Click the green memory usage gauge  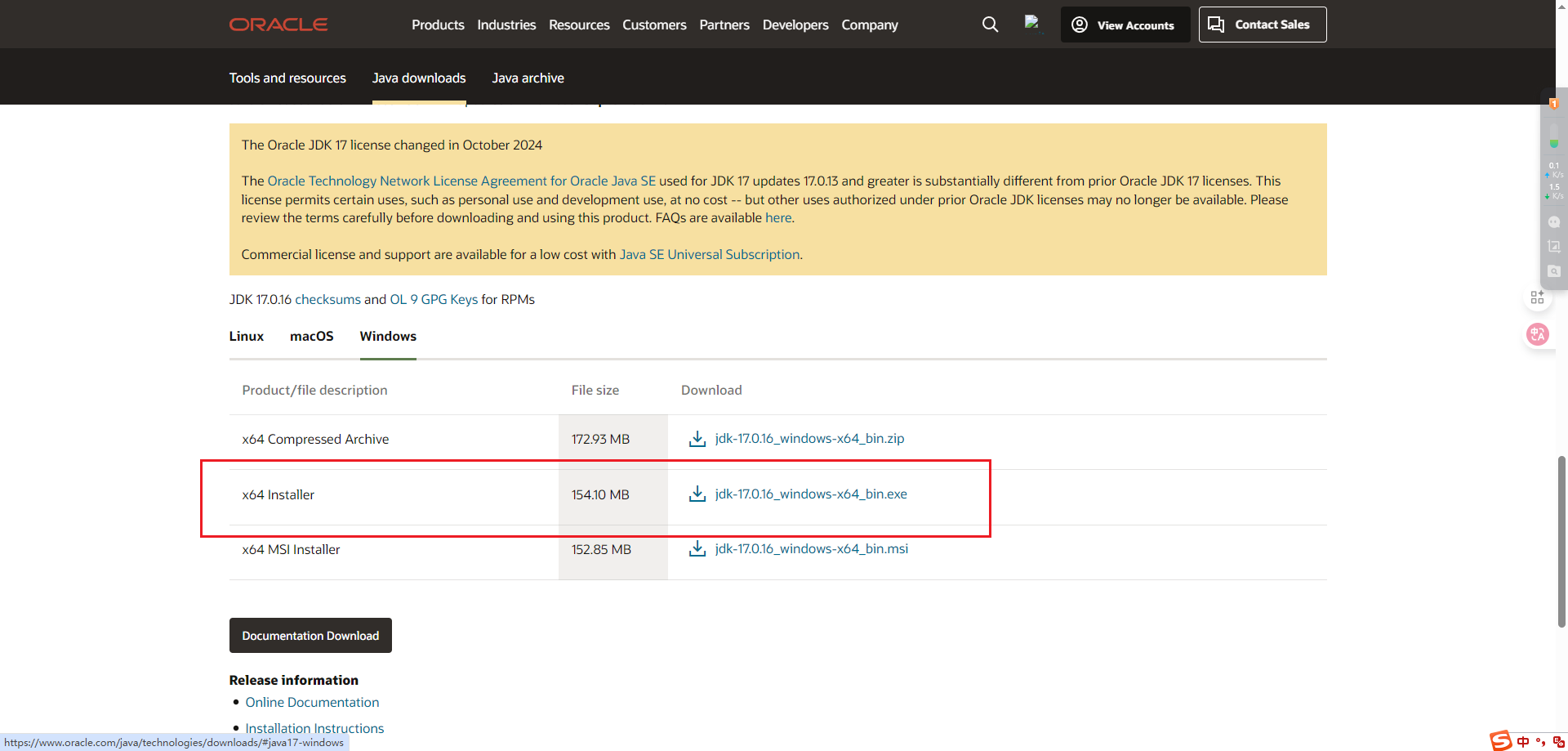pos(1553,136)
